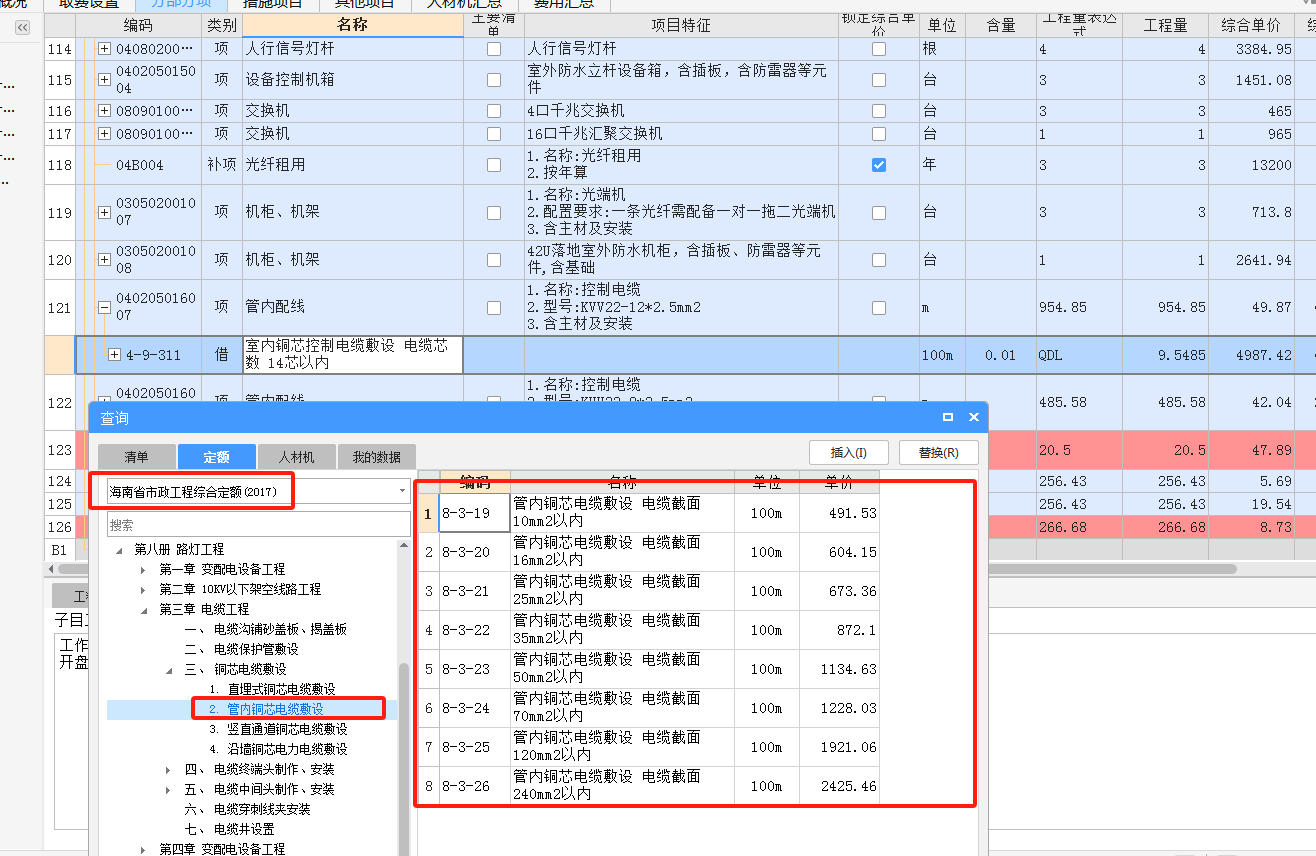Viewport: 1316px width, 856px height.
Task: Expand sub-item 4-9-311 plus box
Action: pyautogui.click(x=114, y=354)
